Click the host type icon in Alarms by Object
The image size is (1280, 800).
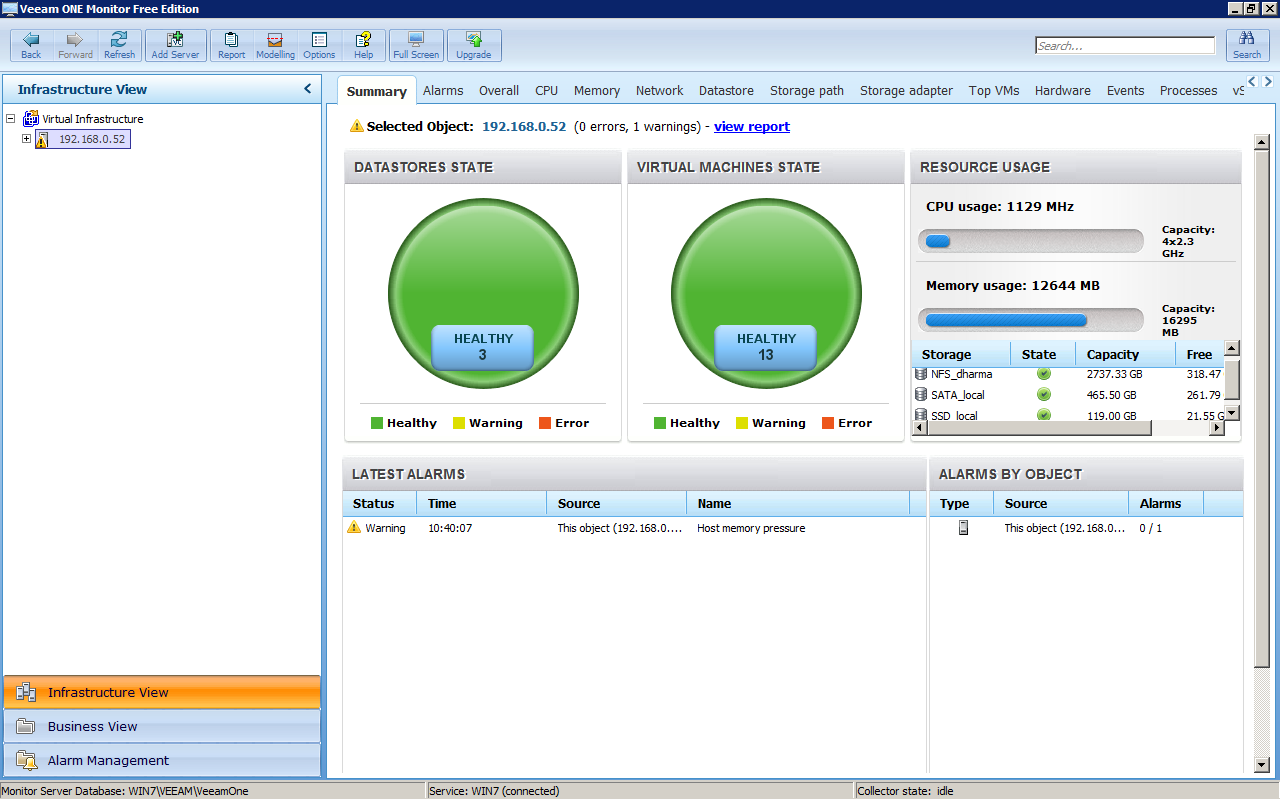pos(963,528)
